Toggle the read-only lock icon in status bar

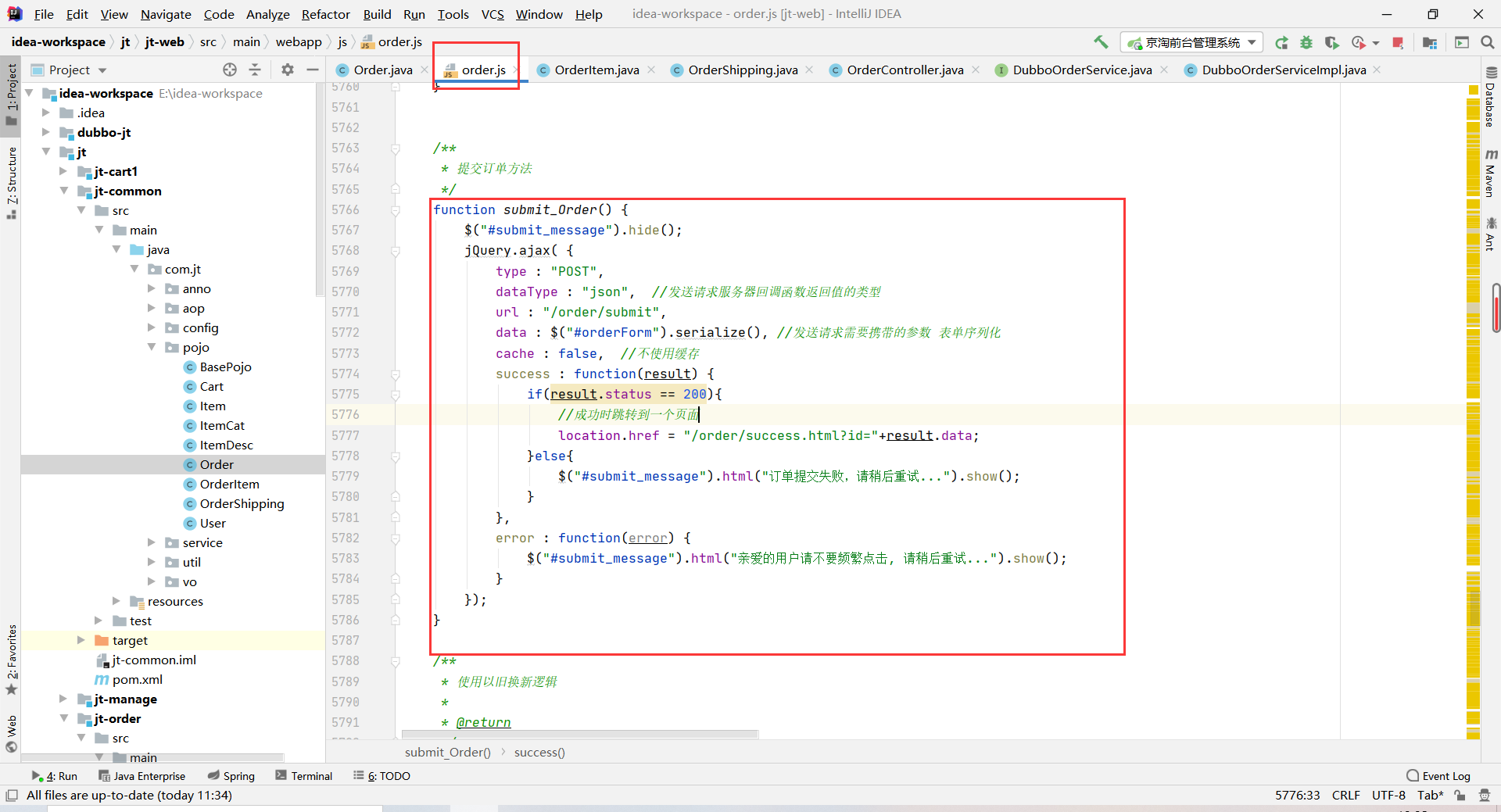pyautogui.click(x=1460, y=795)
